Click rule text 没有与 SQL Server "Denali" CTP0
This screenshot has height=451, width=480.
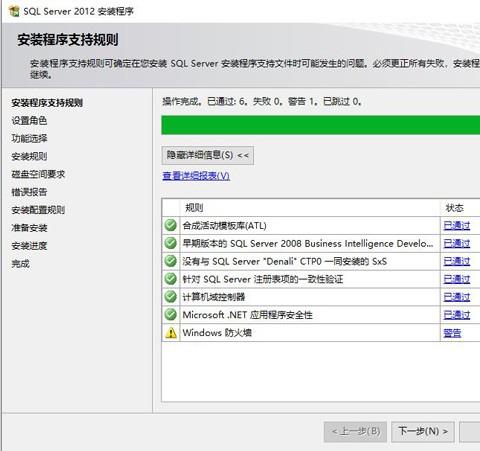285,261
